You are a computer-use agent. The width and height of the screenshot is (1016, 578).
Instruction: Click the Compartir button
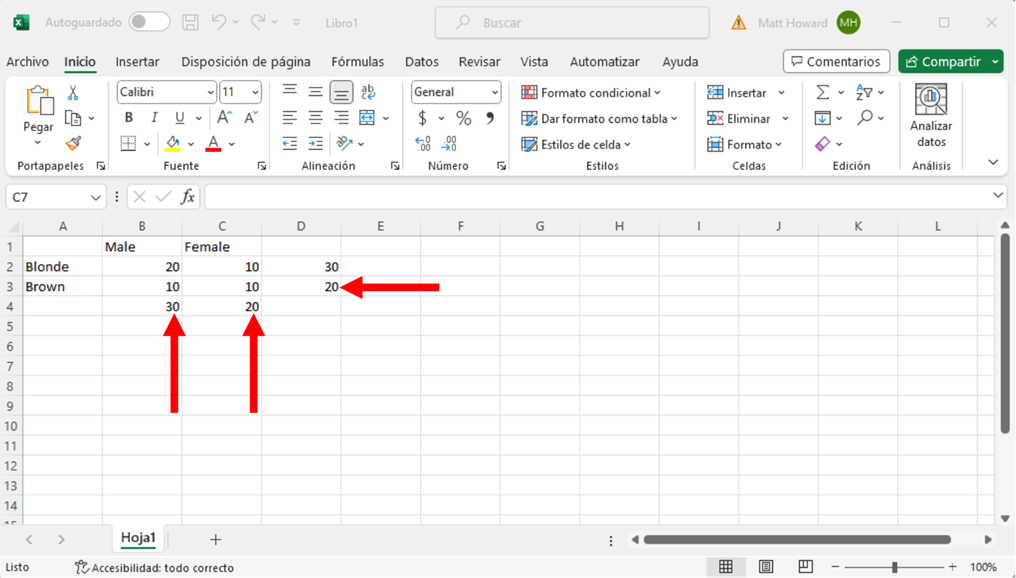pyautogui.click(x=942, y=62)
